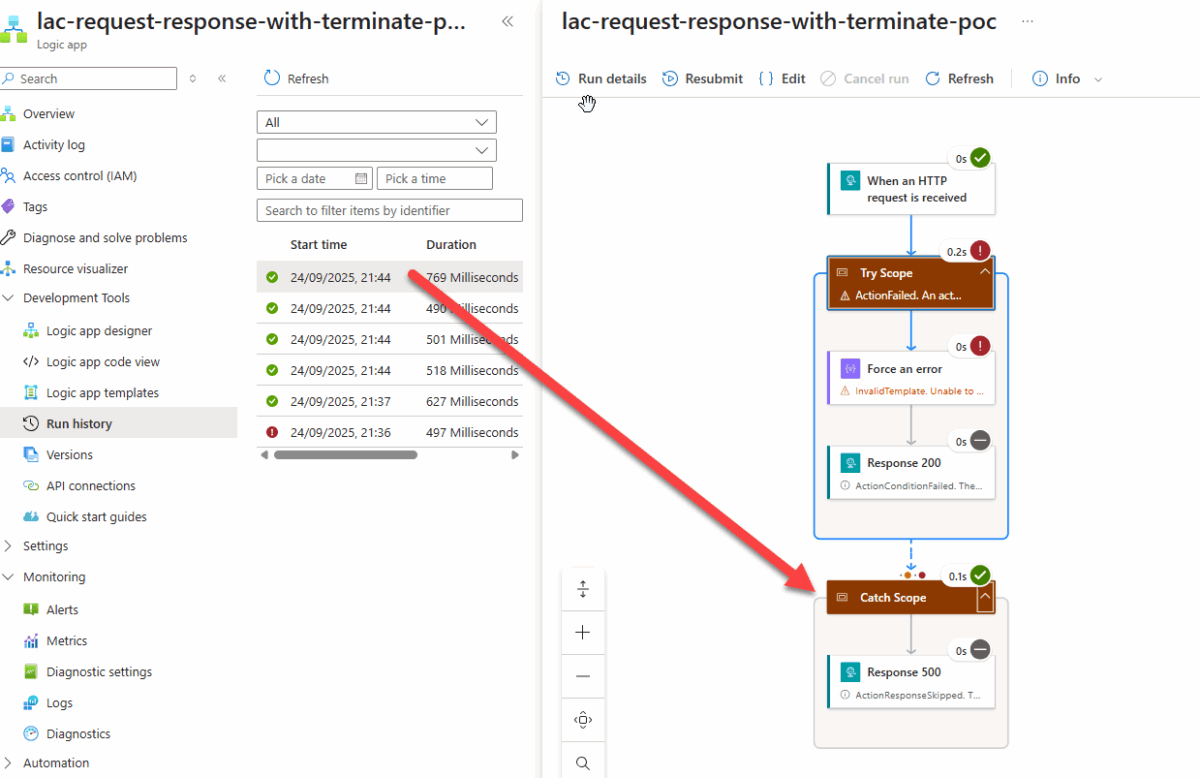1200x778 pixels.
Task: Fit the workflow diagram to the view
Action: tap(583, 588)
